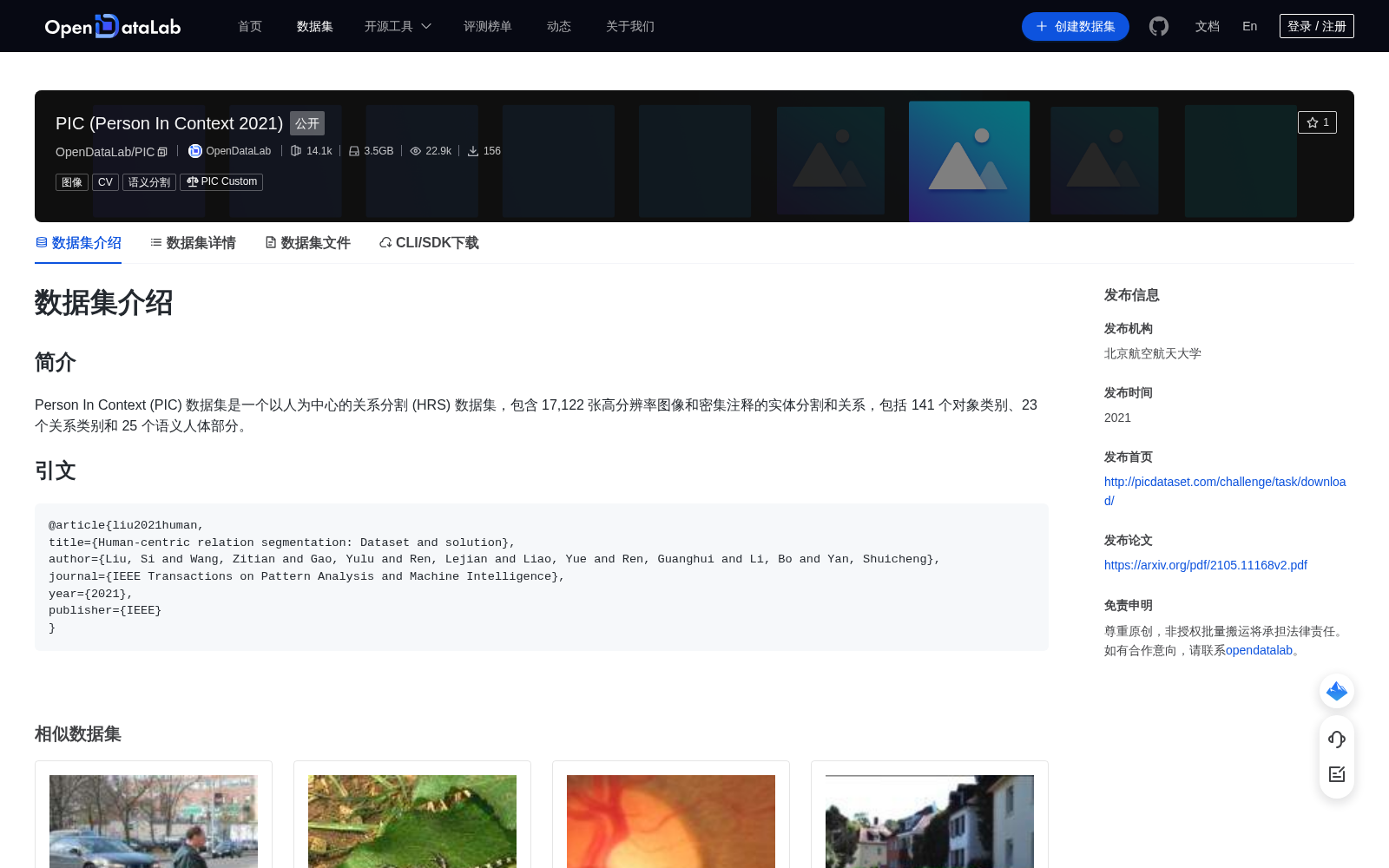Click the 156 downloads icon
The width and height of the screenshot is (1389, 868).
click(473, 151)
